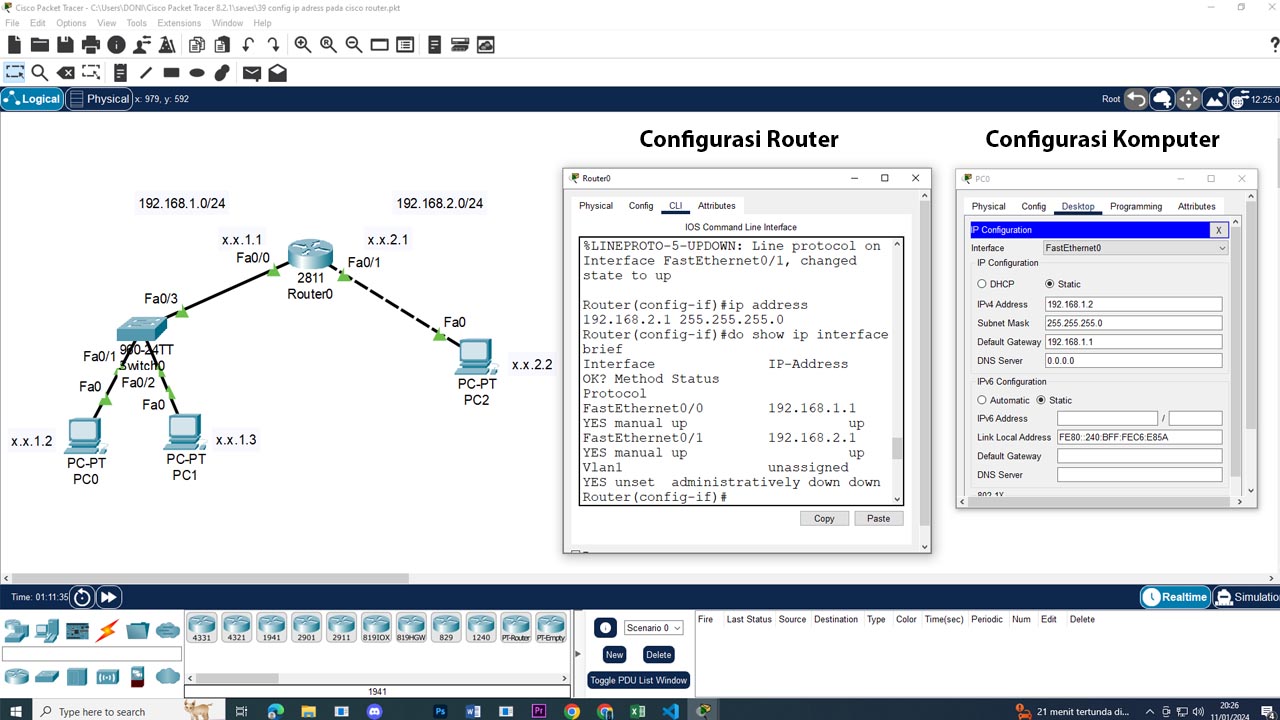Open a file using the folder icon
This screenshot has height=720, width=1280.
coord(40,45)
